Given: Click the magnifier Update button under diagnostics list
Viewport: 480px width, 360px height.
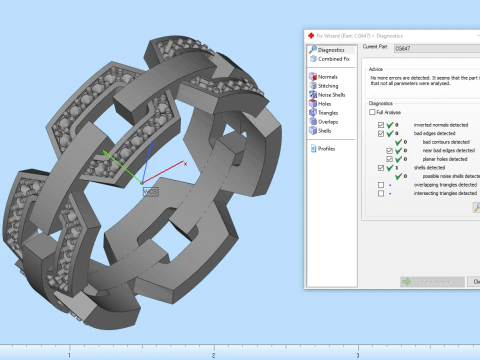Looking at the screenshot, I should [476, 208].
